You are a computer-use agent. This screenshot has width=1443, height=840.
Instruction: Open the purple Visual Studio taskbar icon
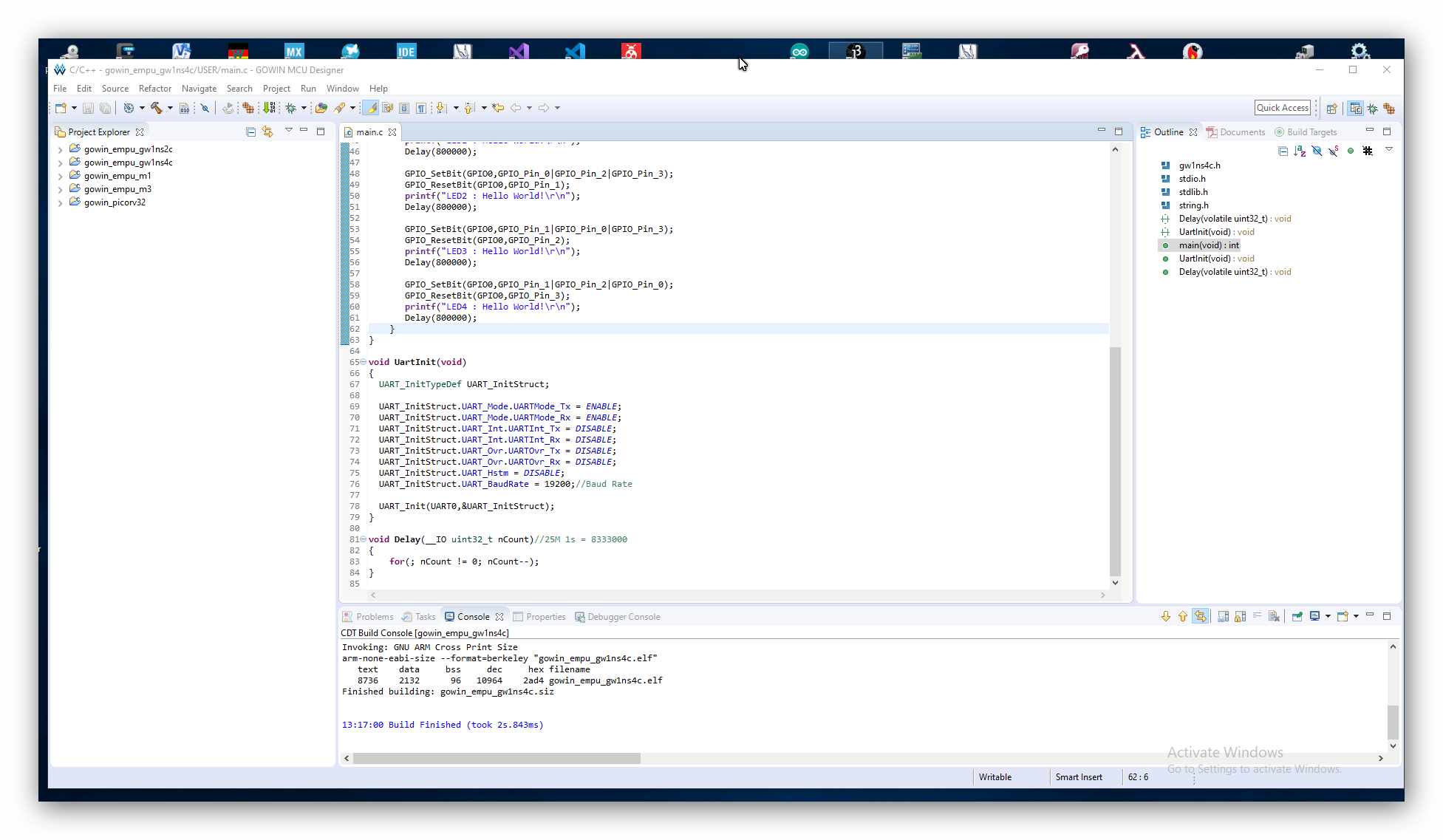pyautogui.click(x=519, y=51)
